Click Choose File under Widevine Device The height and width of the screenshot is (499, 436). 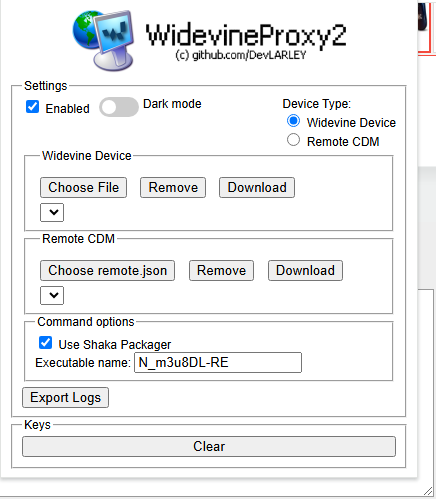(x=83, y=187)
